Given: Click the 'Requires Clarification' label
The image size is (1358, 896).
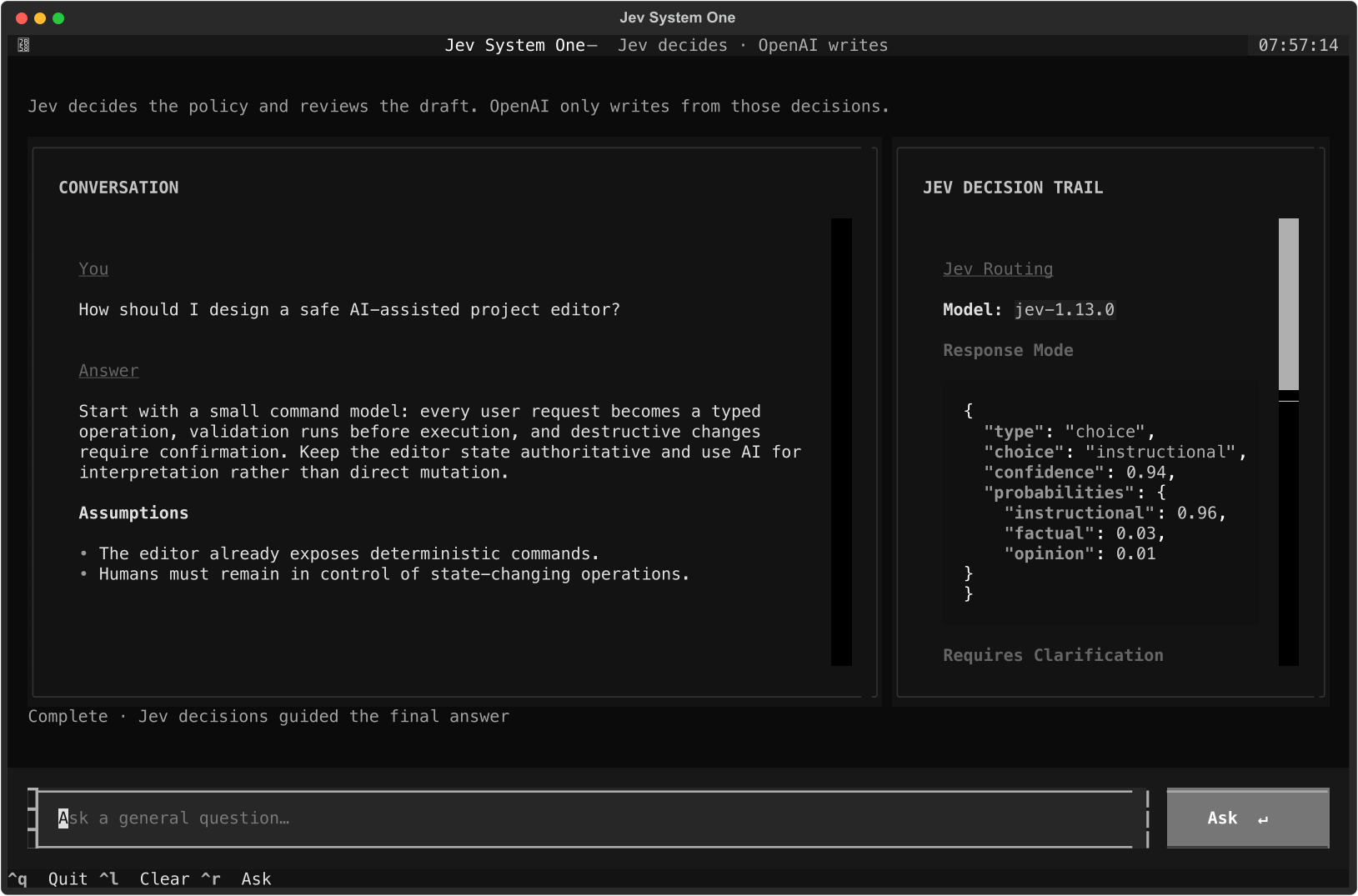Looking at the screenshot, I should [x=1053, y=655].
